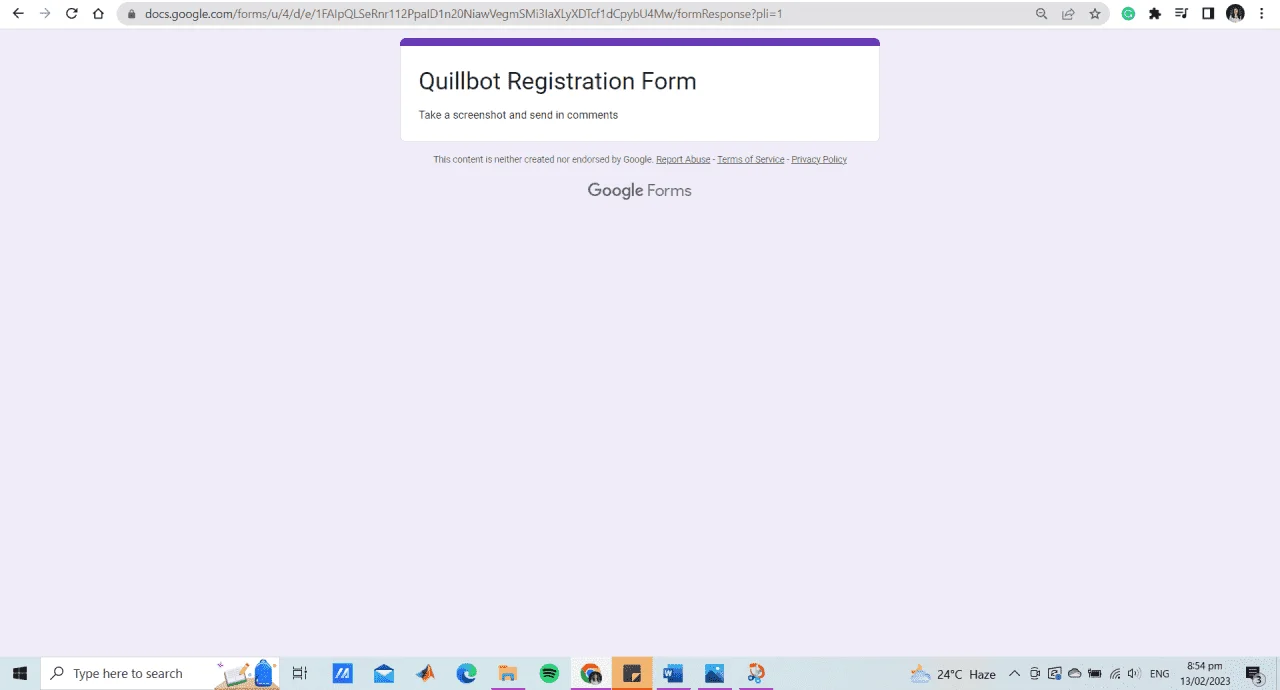Screen dimensions: 1280x690
Task: Open the Snipping Tool in the taskbar
Action: click(x=756, y=673)
